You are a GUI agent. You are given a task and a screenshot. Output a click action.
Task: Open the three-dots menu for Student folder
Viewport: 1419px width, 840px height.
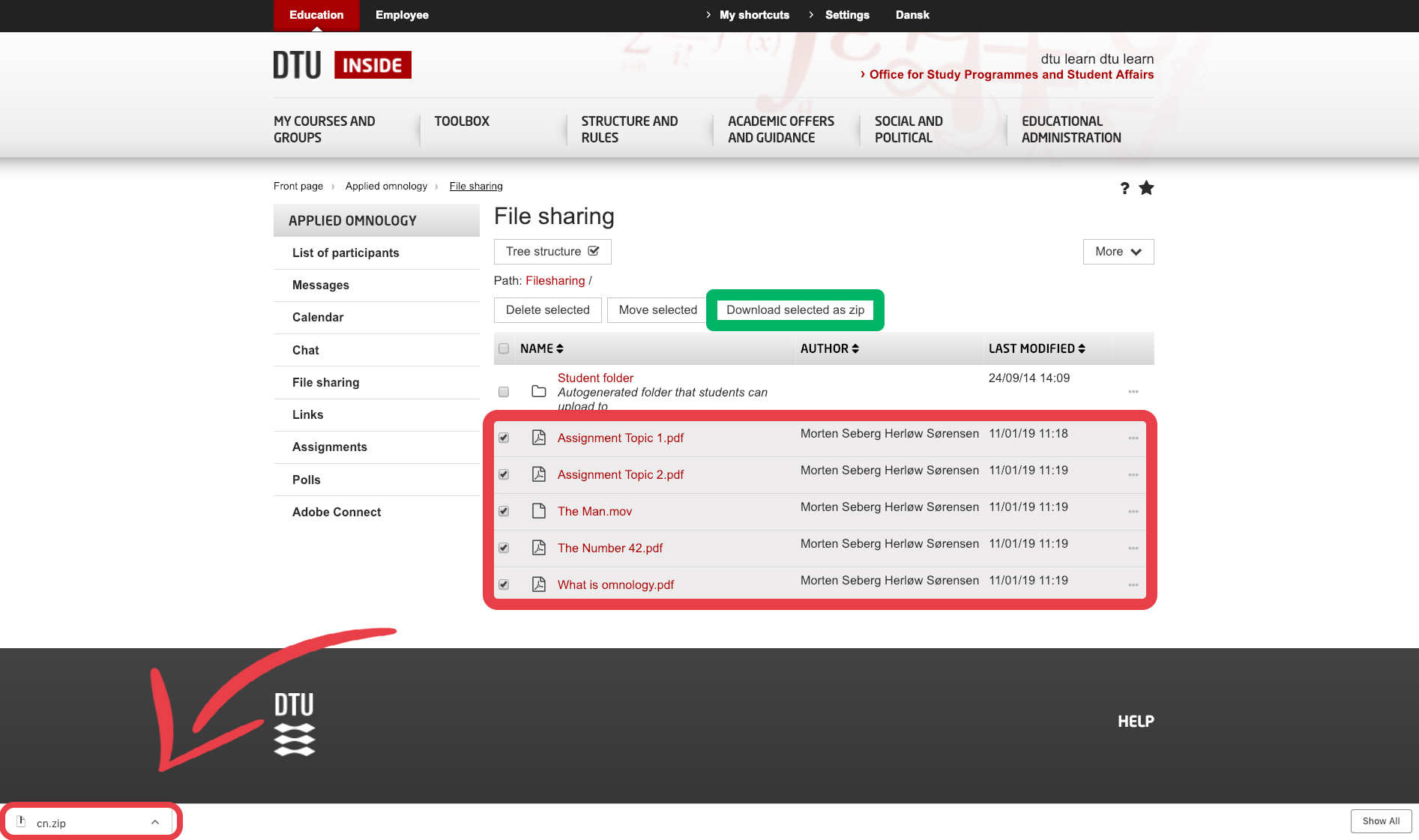click(1133, 392)
